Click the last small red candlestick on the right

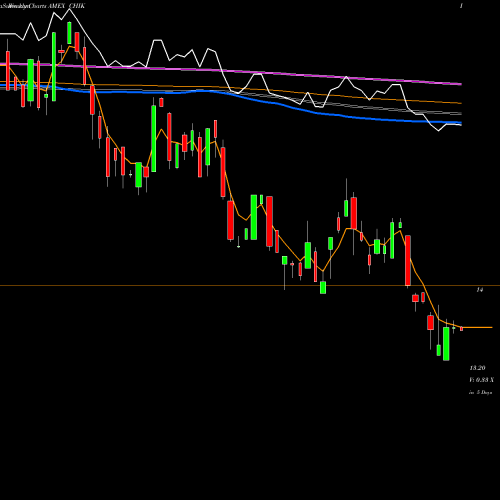click(x=462, y=329)
